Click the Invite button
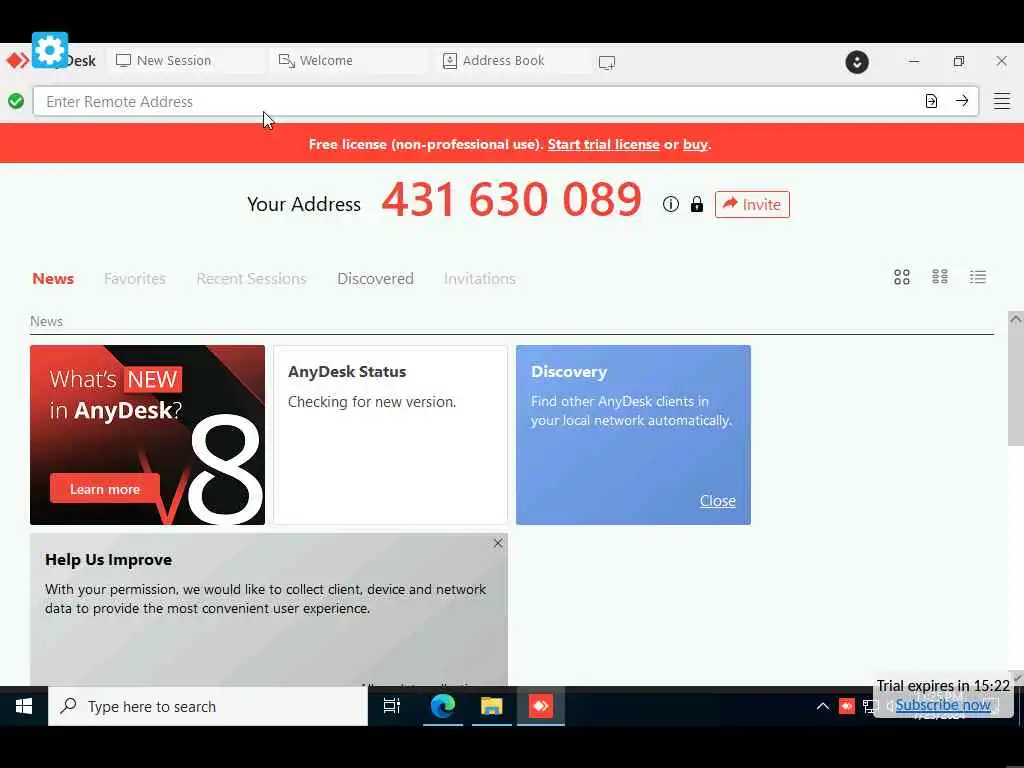This screenshot has height=768, width=1024. 752,204
